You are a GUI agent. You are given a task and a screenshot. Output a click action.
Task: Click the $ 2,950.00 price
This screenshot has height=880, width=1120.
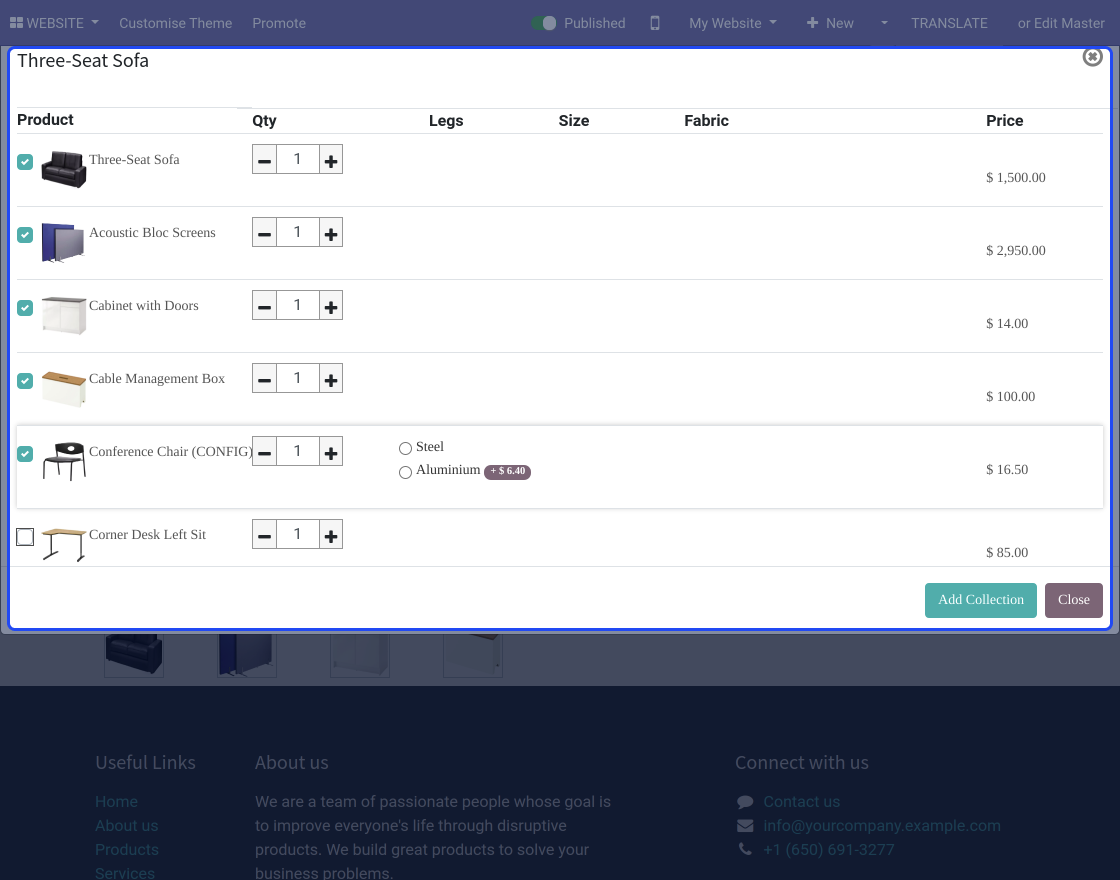[1016, 250]
